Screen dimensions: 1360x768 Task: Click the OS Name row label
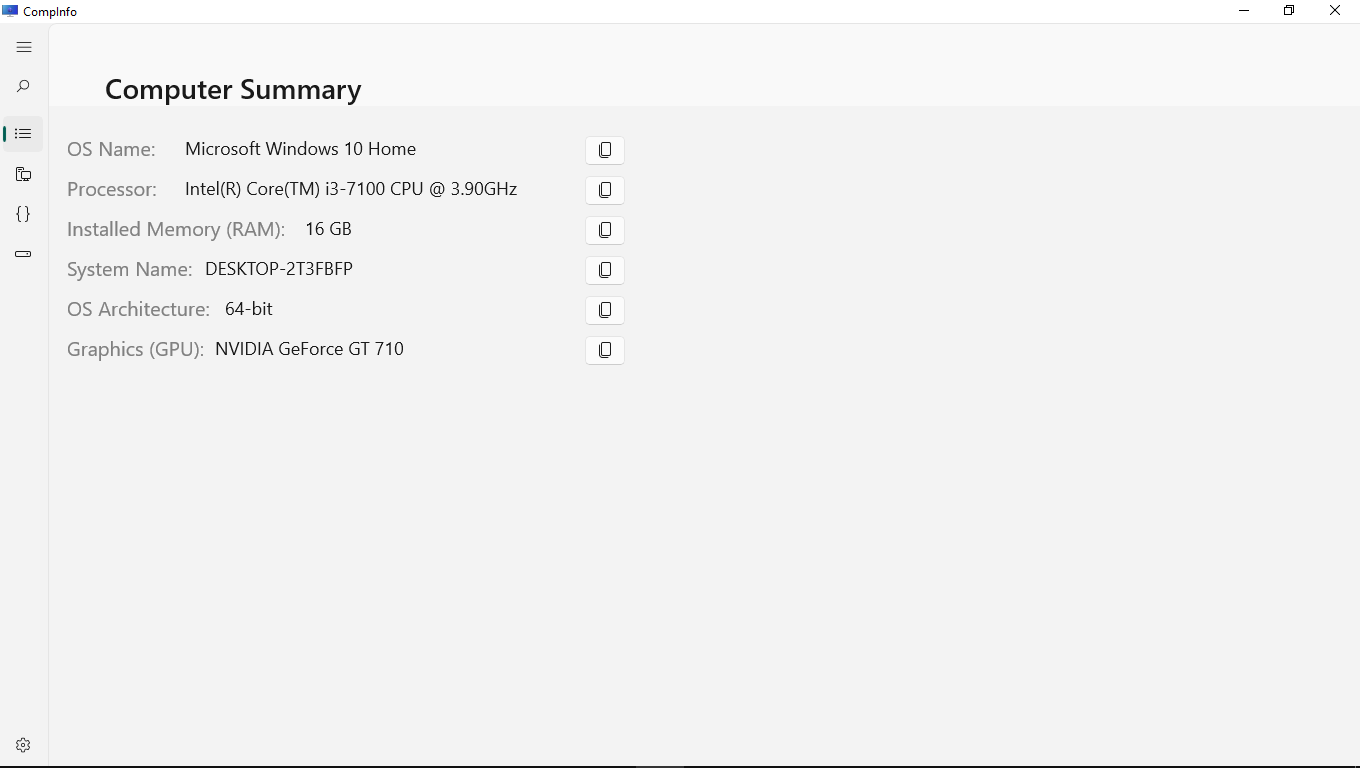coord(111,149)
